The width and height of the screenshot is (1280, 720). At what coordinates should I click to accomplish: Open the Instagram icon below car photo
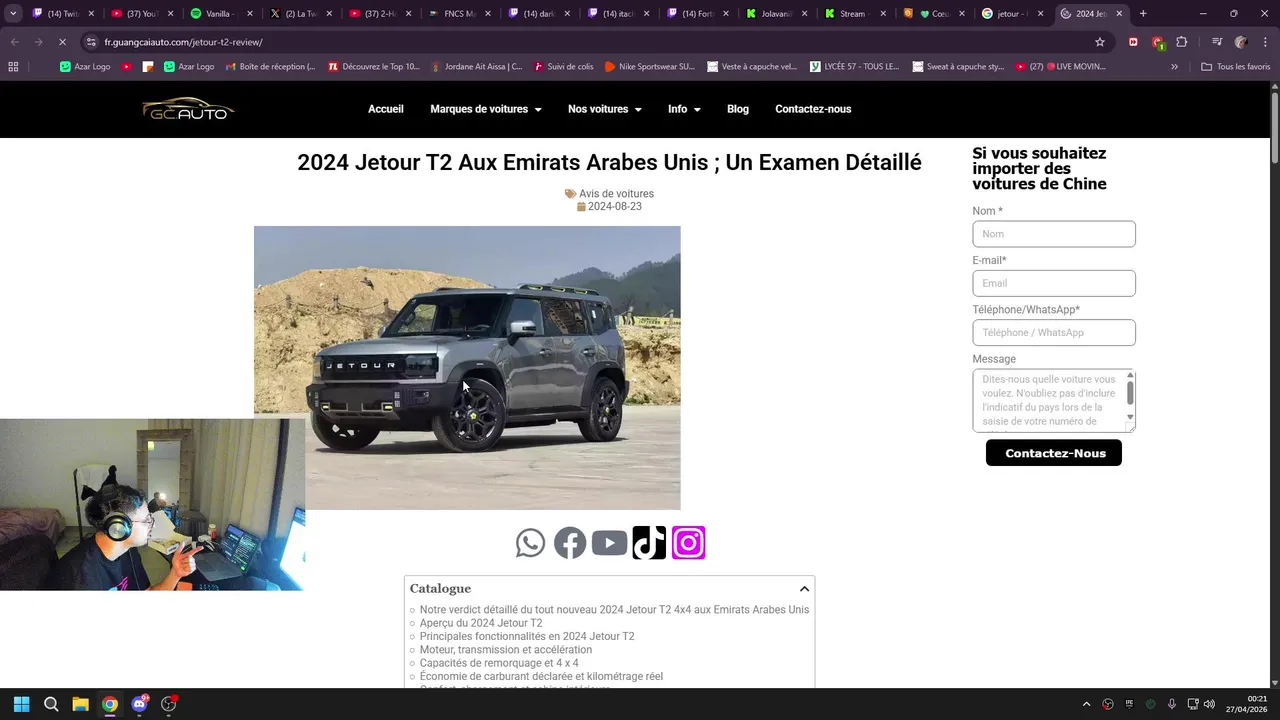(689, 543)
